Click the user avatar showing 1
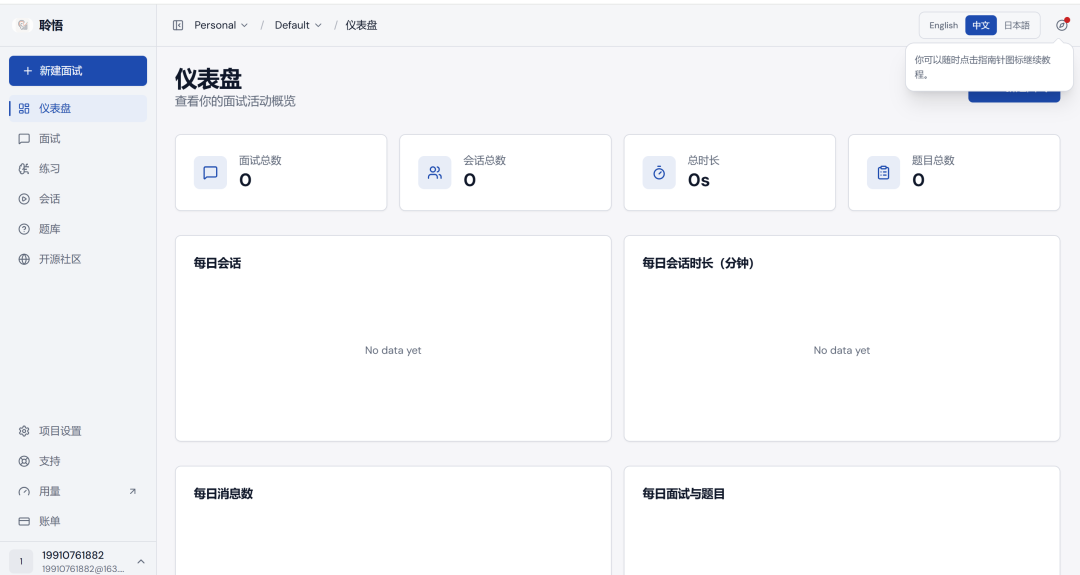This screenshot has width=1080, height=575. [21, 561]
